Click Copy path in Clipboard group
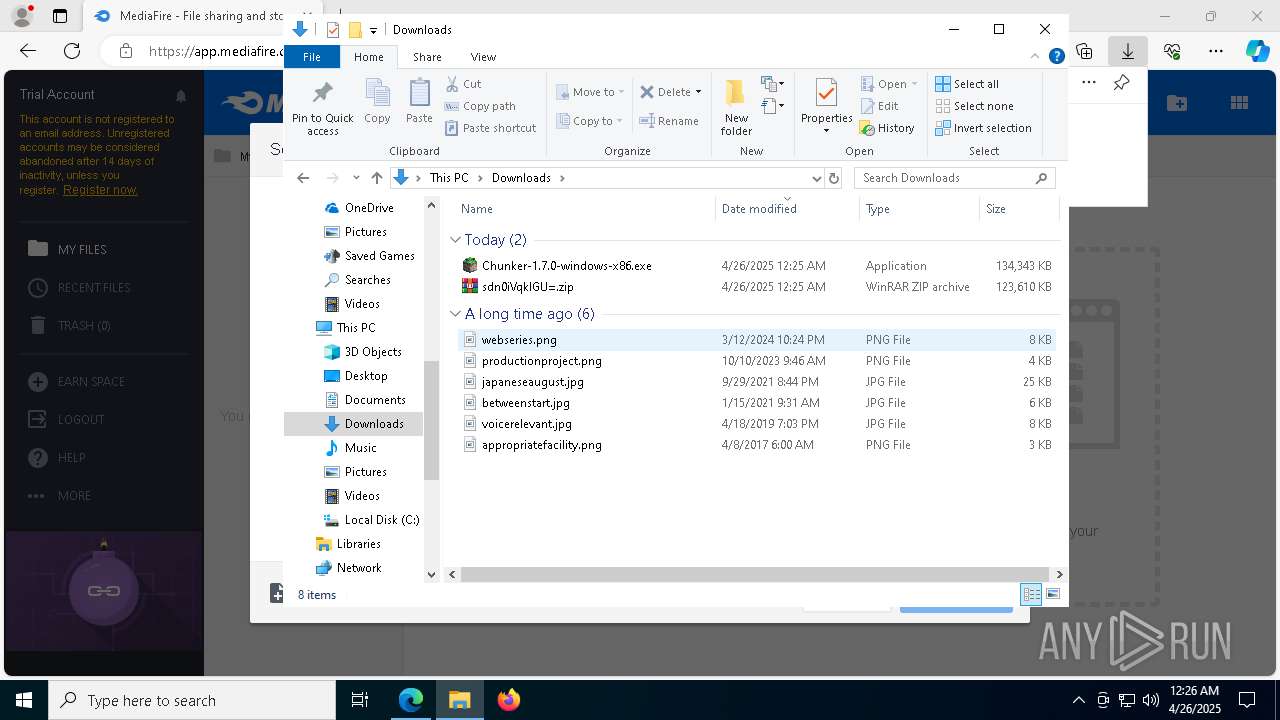 tap(480, 106)
